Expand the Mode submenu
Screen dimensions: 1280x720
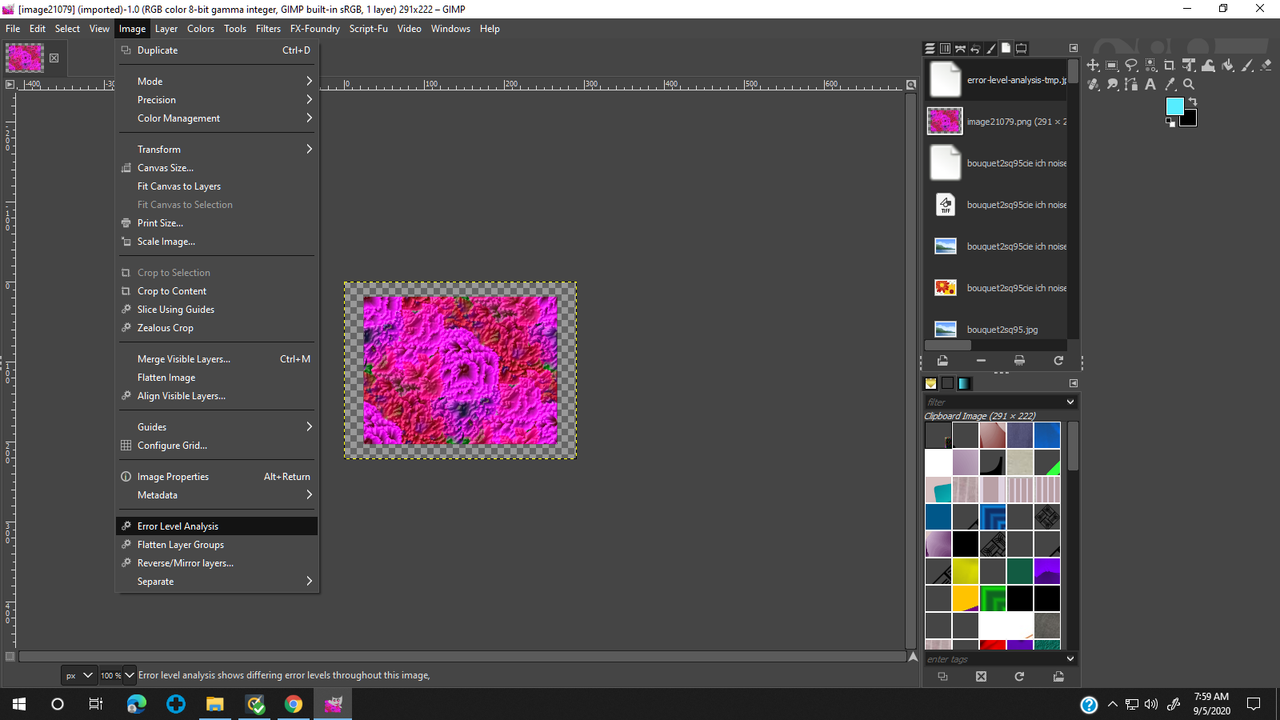coord(217,81)
